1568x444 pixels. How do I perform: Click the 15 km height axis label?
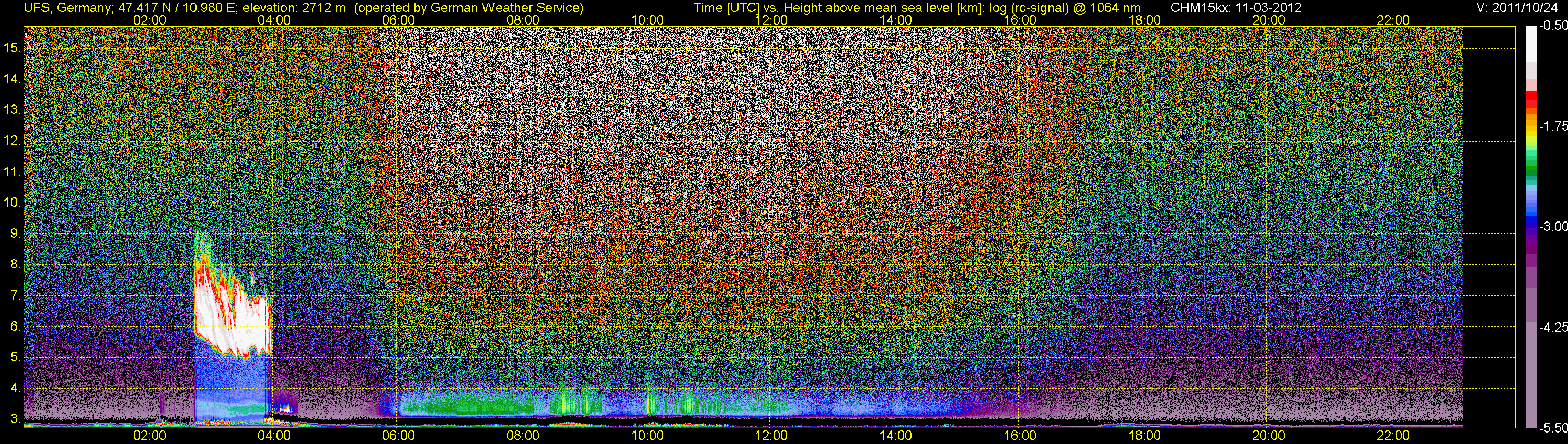coord(12,48)
